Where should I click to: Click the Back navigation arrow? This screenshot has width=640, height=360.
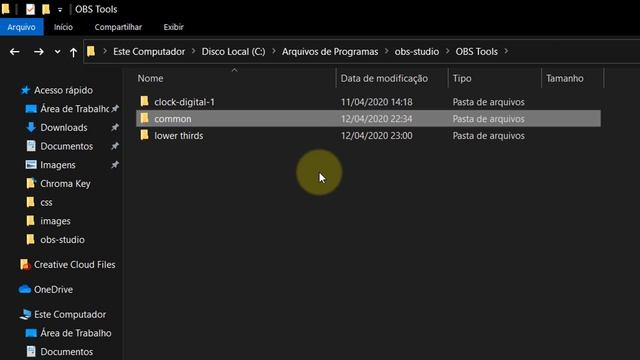pyautogui.click(x=15, y=52)
